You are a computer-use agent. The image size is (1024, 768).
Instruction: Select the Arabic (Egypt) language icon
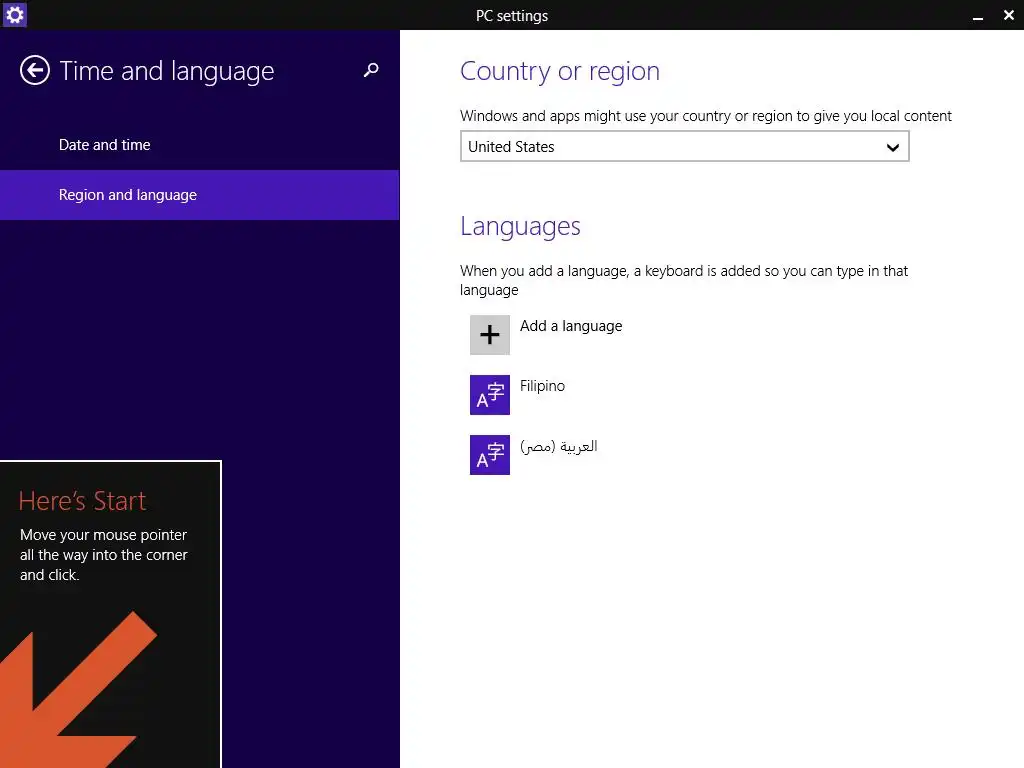pyautogui.click(x=490, y=455)
